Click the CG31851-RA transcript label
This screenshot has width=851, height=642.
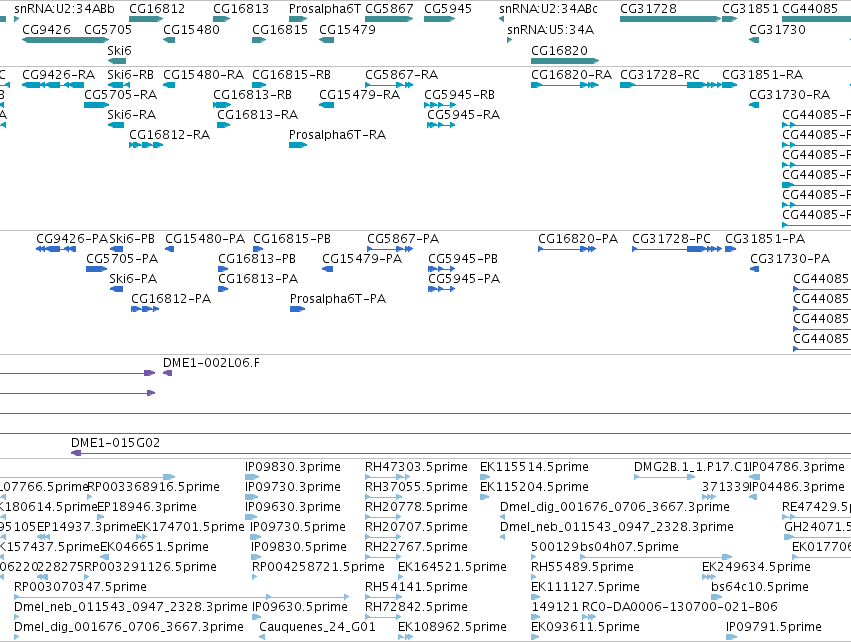pyautogui.click(x=763, y=74)
